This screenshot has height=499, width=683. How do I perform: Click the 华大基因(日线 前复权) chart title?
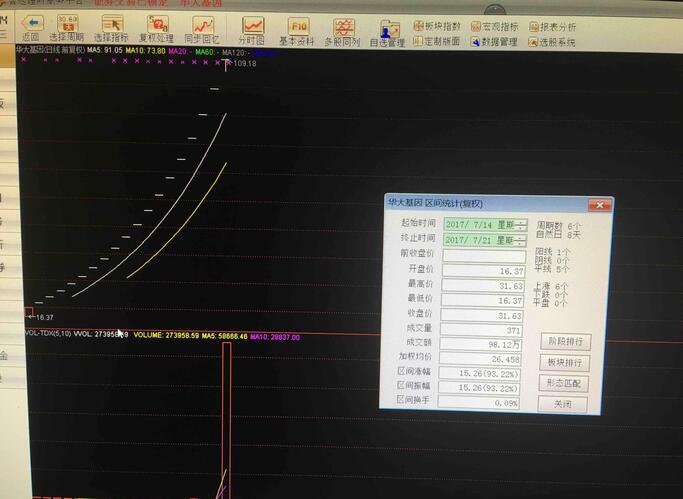[x=51, y=50]
